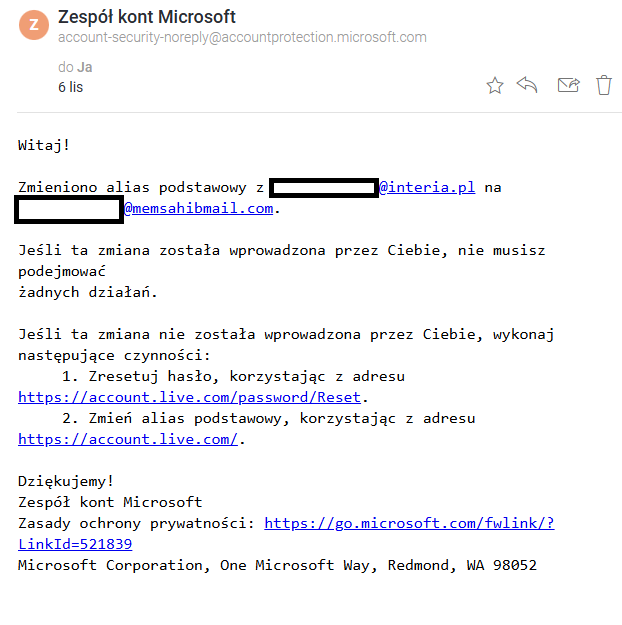Select the account-security-noreply sender address
Image resolution: width=622 pixels, height=625 pixels.
242,37
